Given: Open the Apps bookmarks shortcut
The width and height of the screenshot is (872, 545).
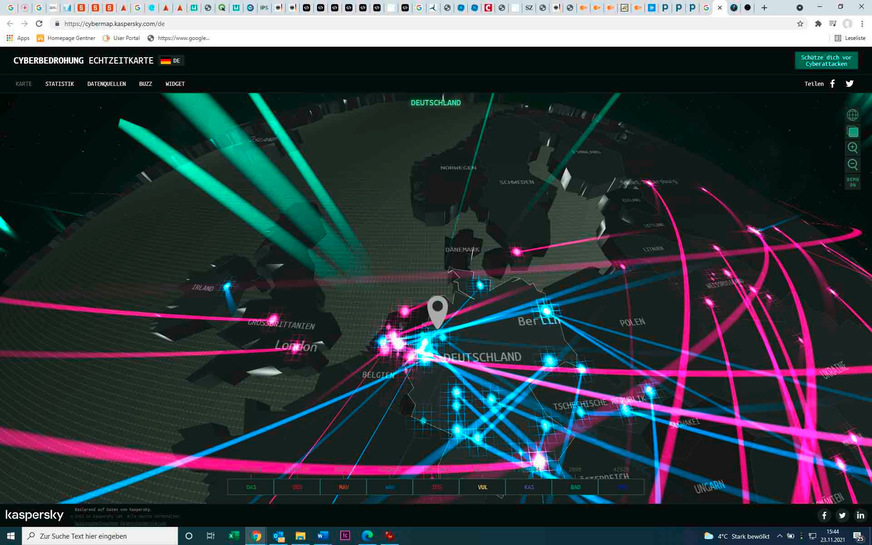Looking at the screenshot, I should (x=18, y=38).
